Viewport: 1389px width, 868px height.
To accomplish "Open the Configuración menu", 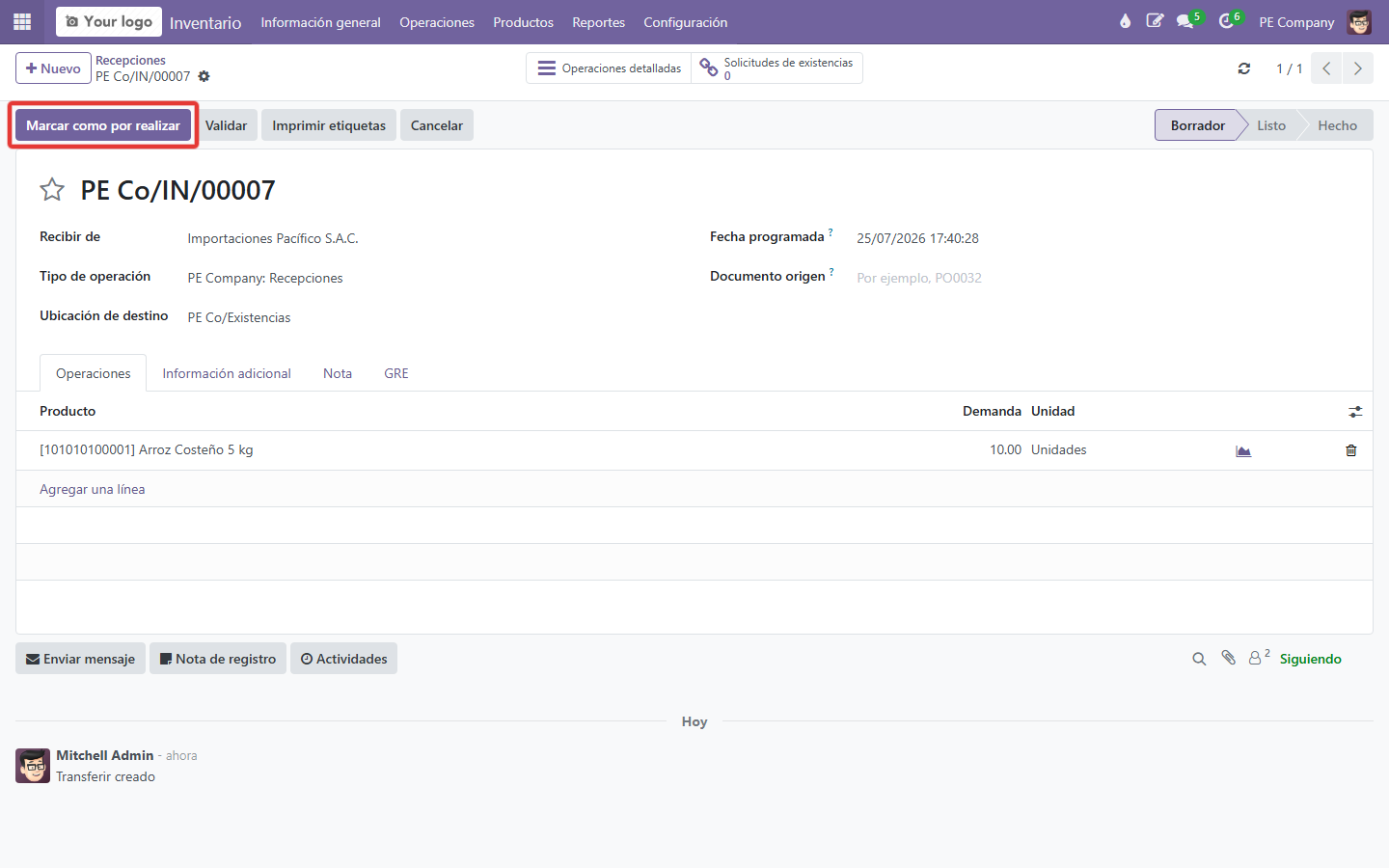I will tap(686, 22).
